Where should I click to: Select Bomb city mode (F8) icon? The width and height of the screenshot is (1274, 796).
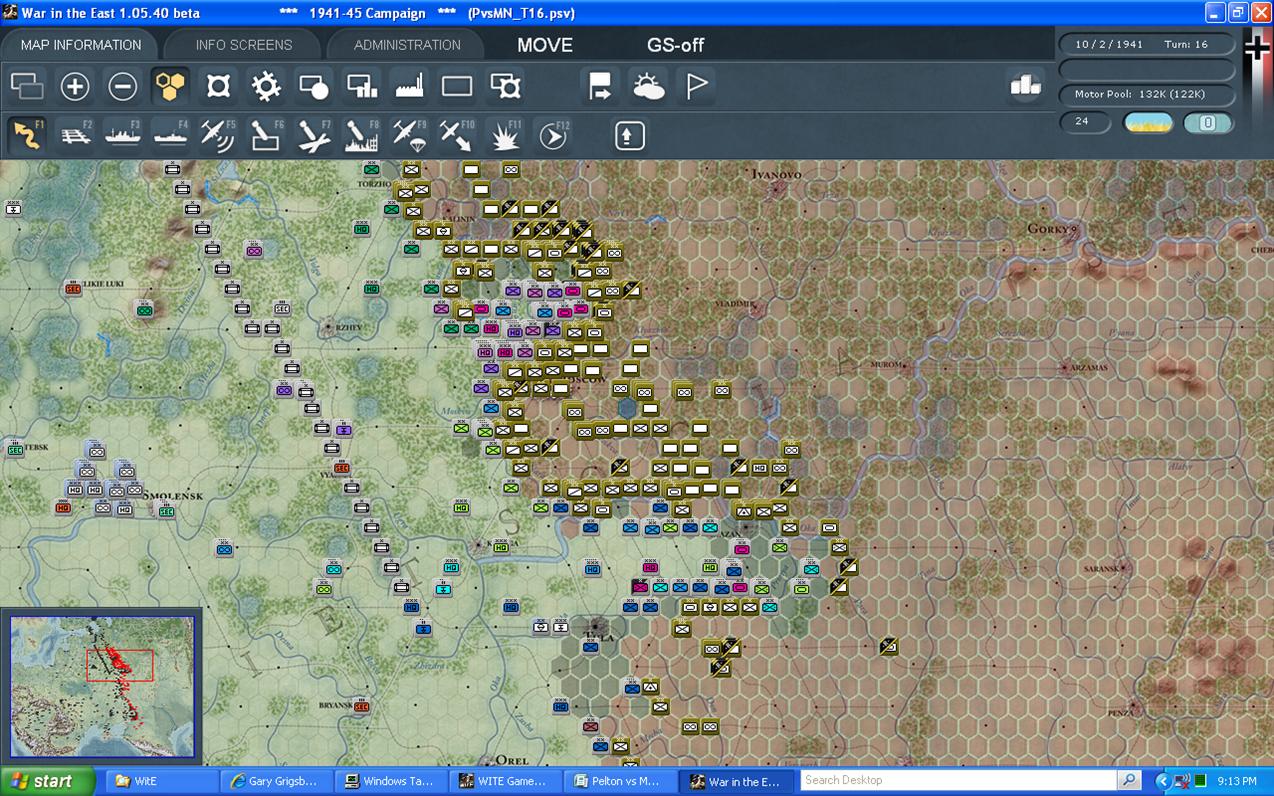(361, 135)
